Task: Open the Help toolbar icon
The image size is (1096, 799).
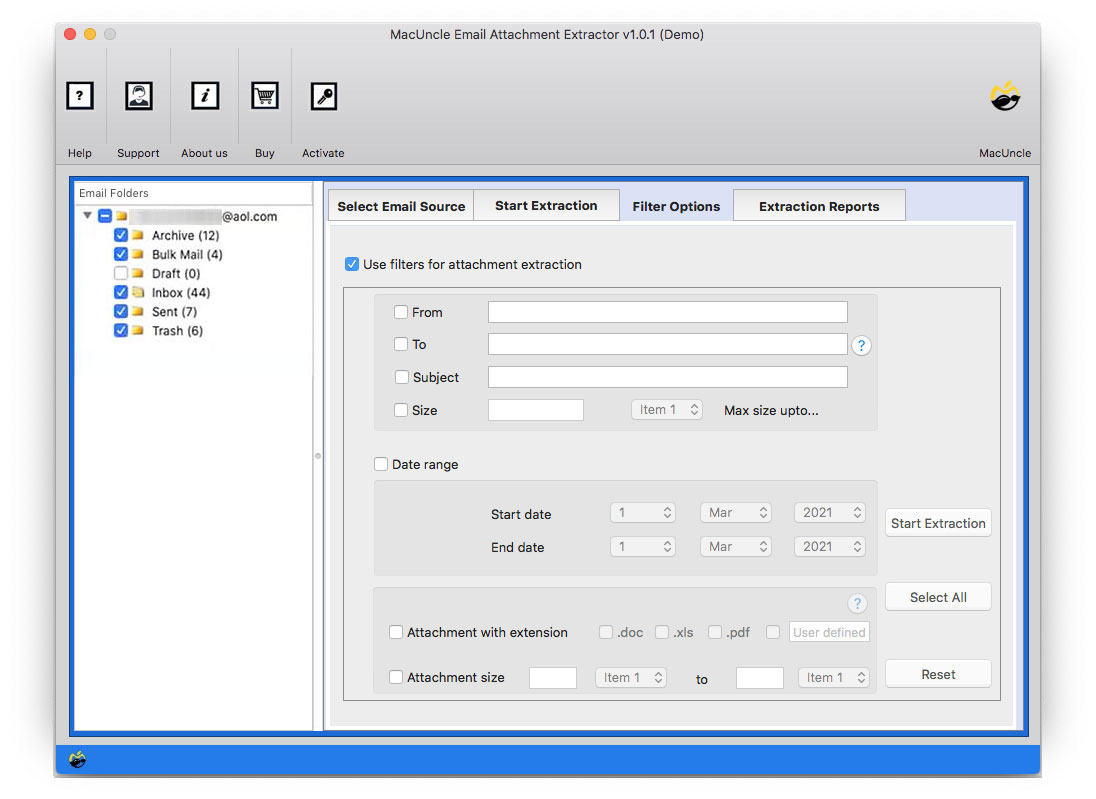Action: pyautogui.click(x=80, y=96)
